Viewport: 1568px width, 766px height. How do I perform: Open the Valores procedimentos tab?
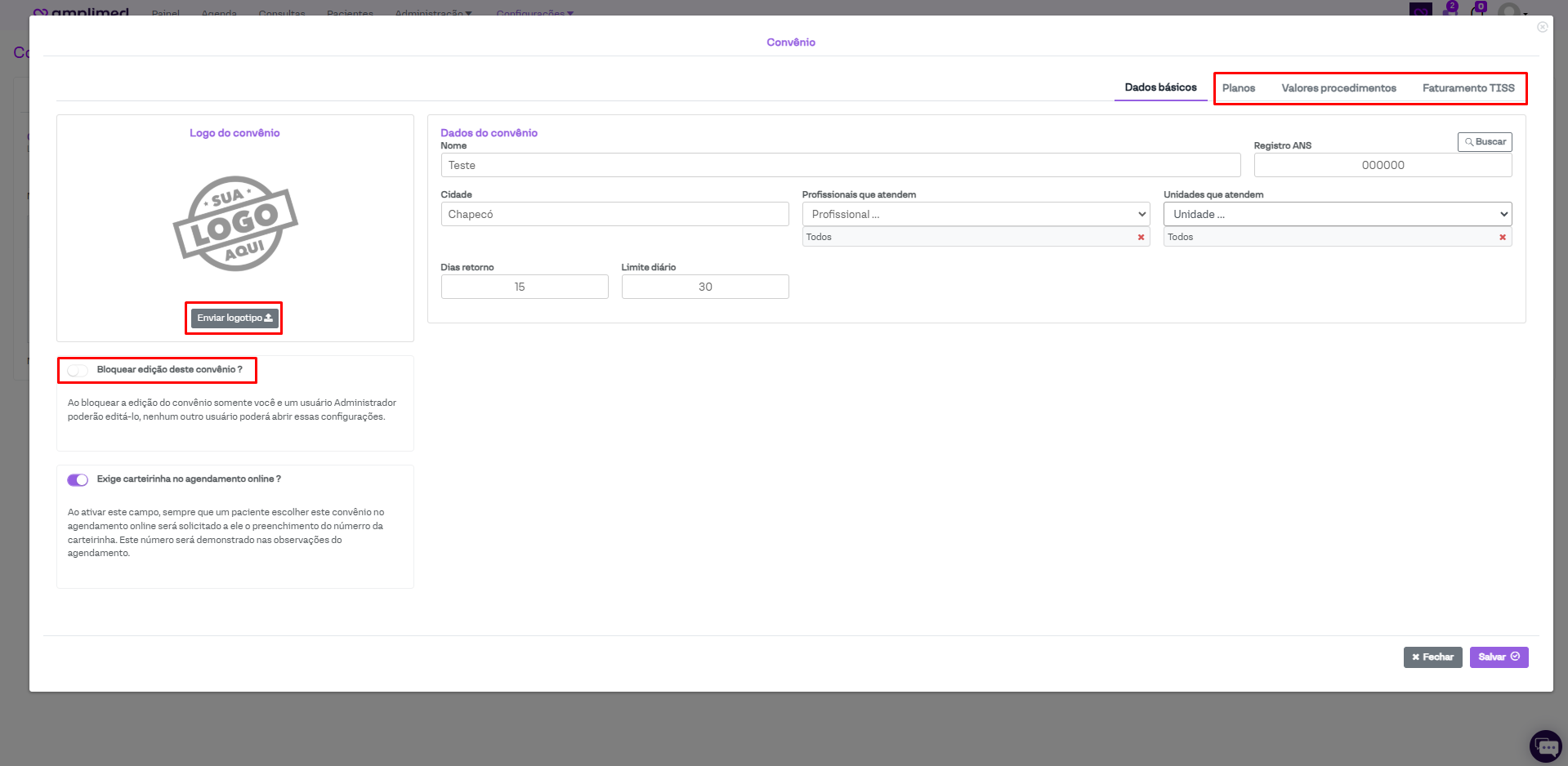coord(1338,88)
